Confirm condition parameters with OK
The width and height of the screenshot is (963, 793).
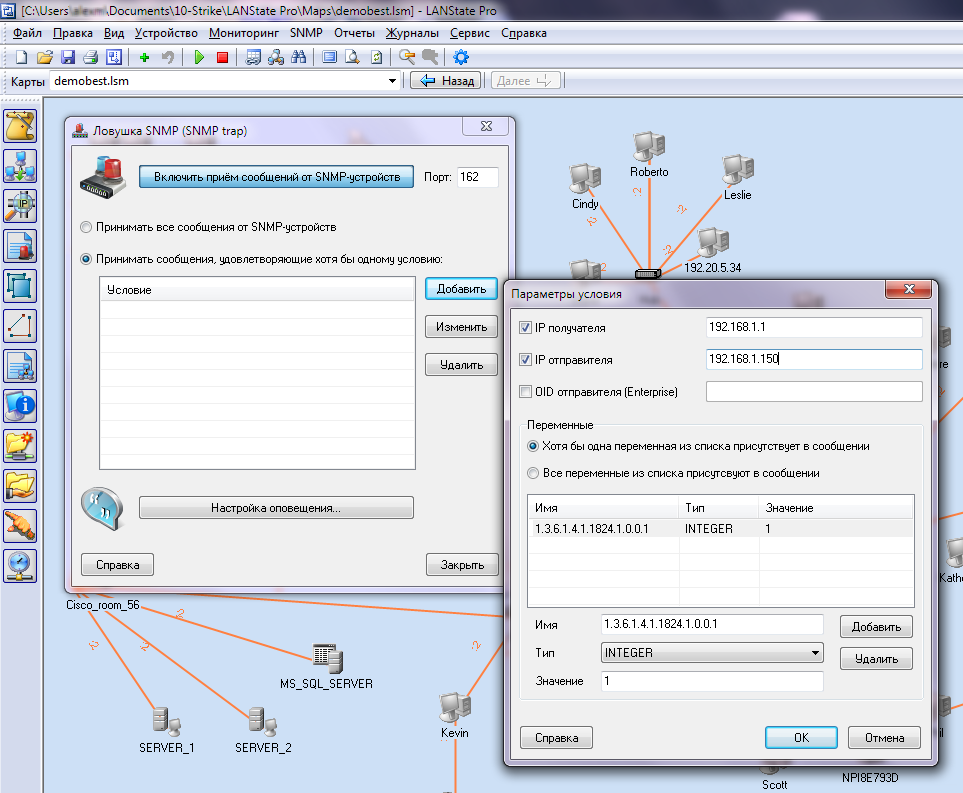[801, 738]
